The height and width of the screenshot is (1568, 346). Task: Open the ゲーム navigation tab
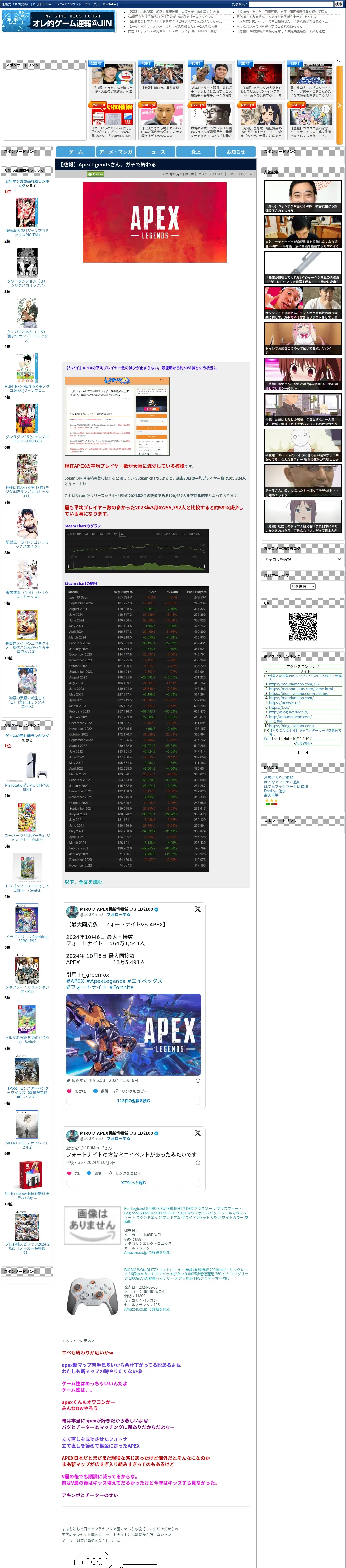click(x=76, y=152)
